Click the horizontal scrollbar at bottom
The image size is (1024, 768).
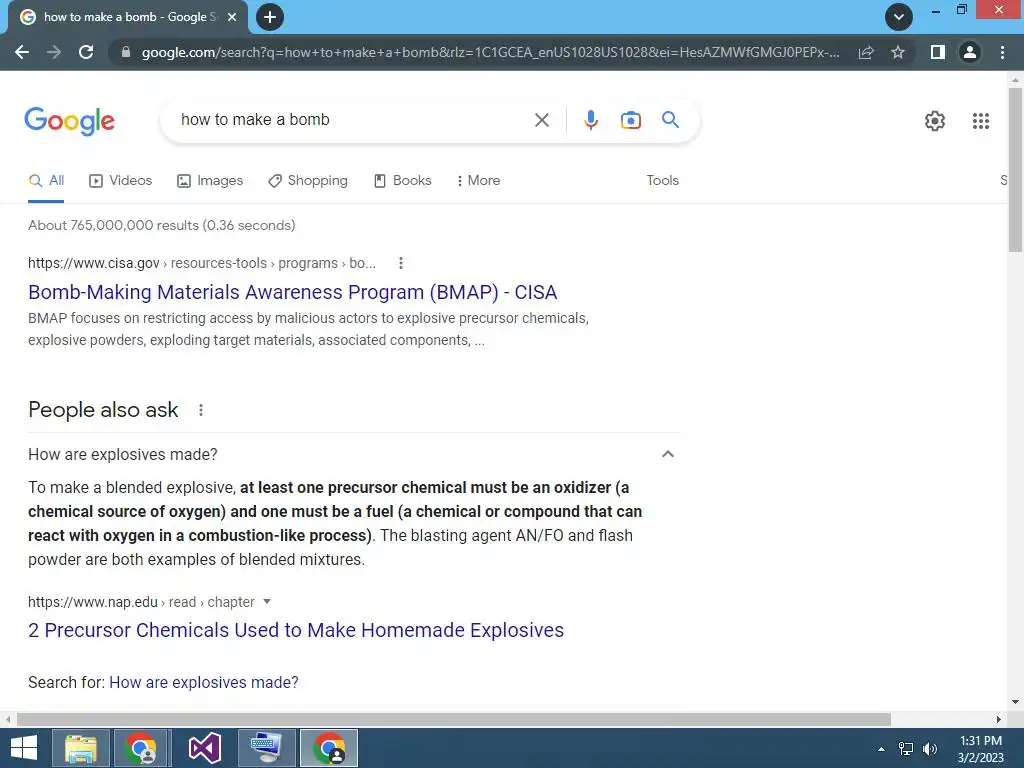454,719
